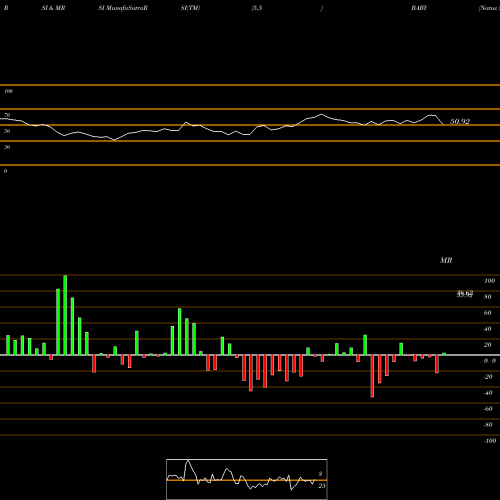500x500 pixels.
Task: Click the MR axis label 100
Action: click(x=489, y=281)
